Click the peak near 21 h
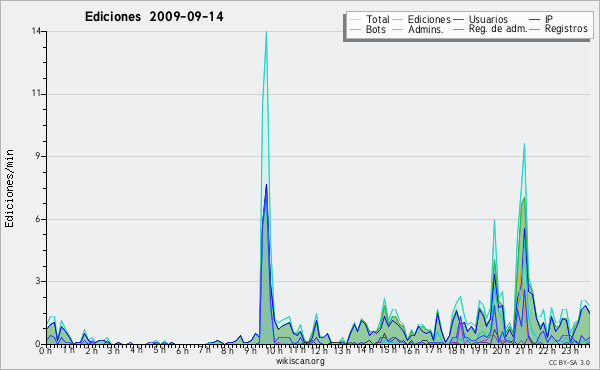This screenshot has width=600, height=370. (524, 144)
